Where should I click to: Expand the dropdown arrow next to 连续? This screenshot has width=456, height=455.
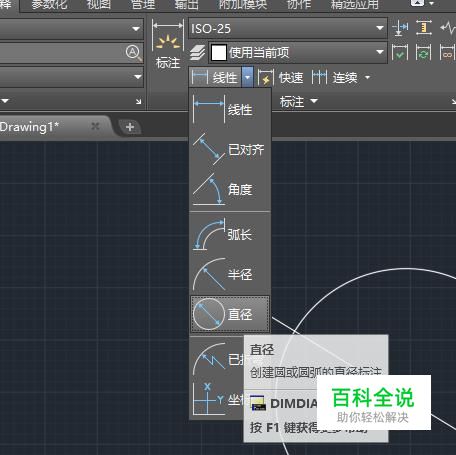click(367, 78)
